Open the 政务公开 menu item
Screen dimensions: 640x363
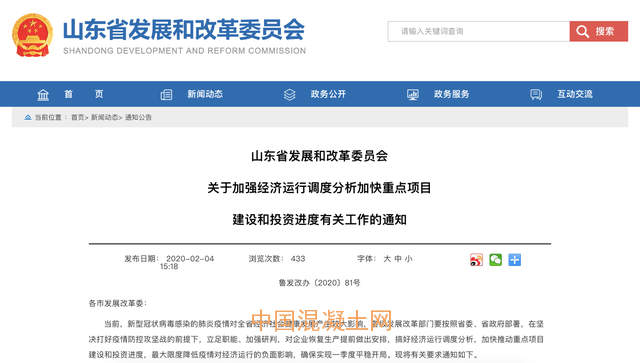pyautogui.click(x=328, y=94)
